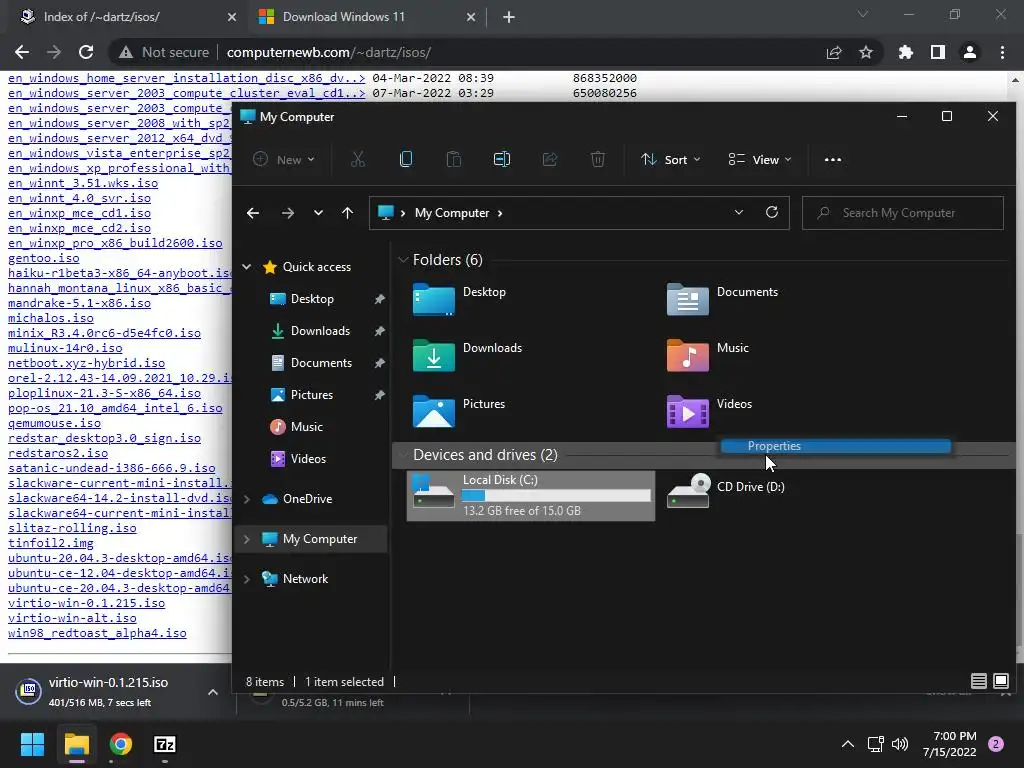Viewport: 1024px width, 768px height.
Task: Open Windows Start menu
Action: click(x=32, y=744)
